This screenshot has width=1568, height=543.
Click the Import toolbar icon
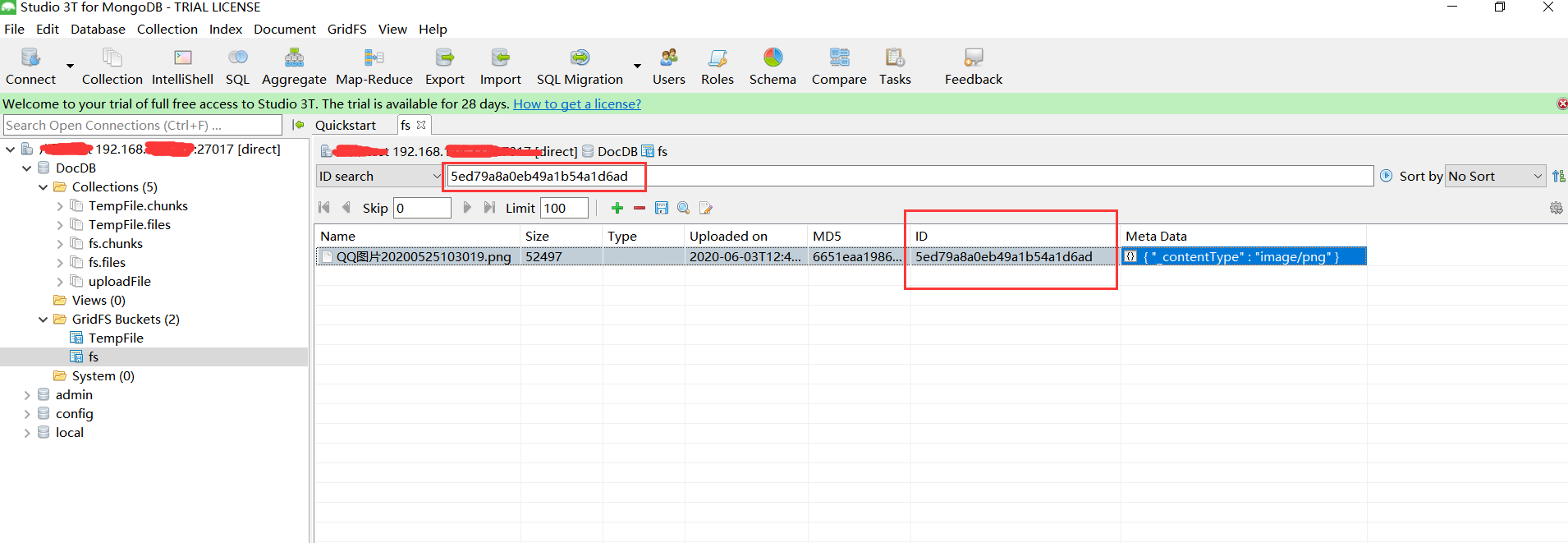[500, 66]
